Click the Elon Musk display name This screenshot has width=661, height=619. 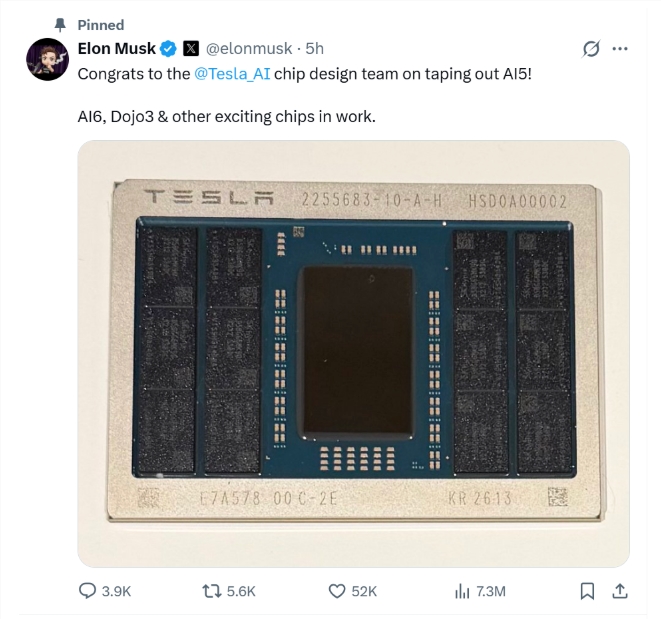[x=116, y=48]
